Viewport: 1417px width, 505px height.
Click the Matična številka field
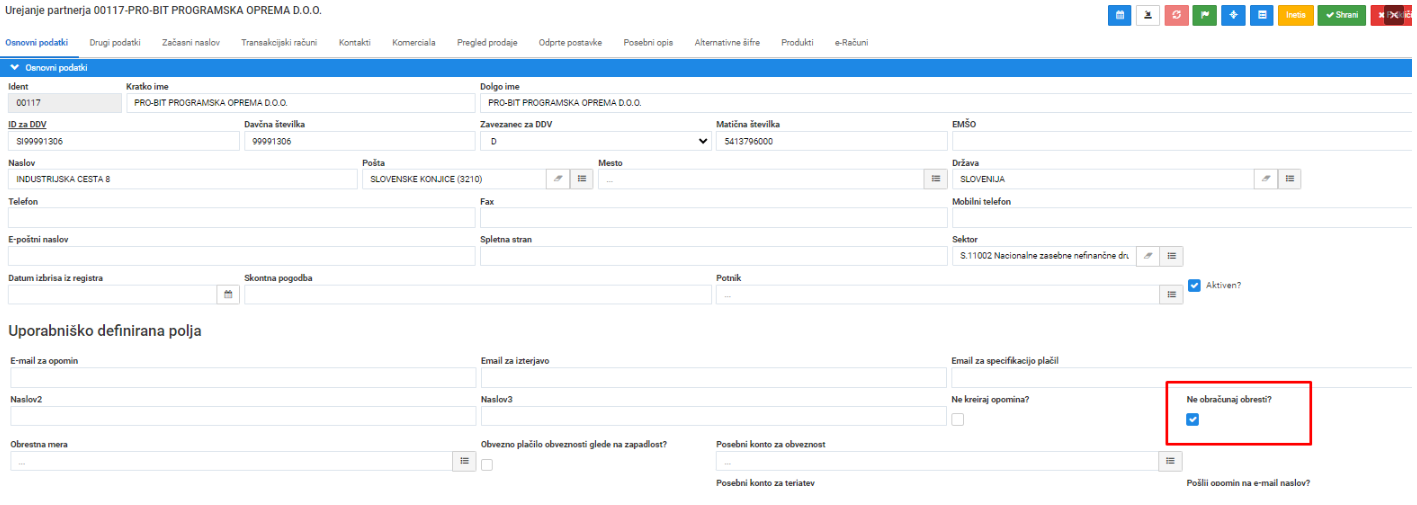click(832, 141)
